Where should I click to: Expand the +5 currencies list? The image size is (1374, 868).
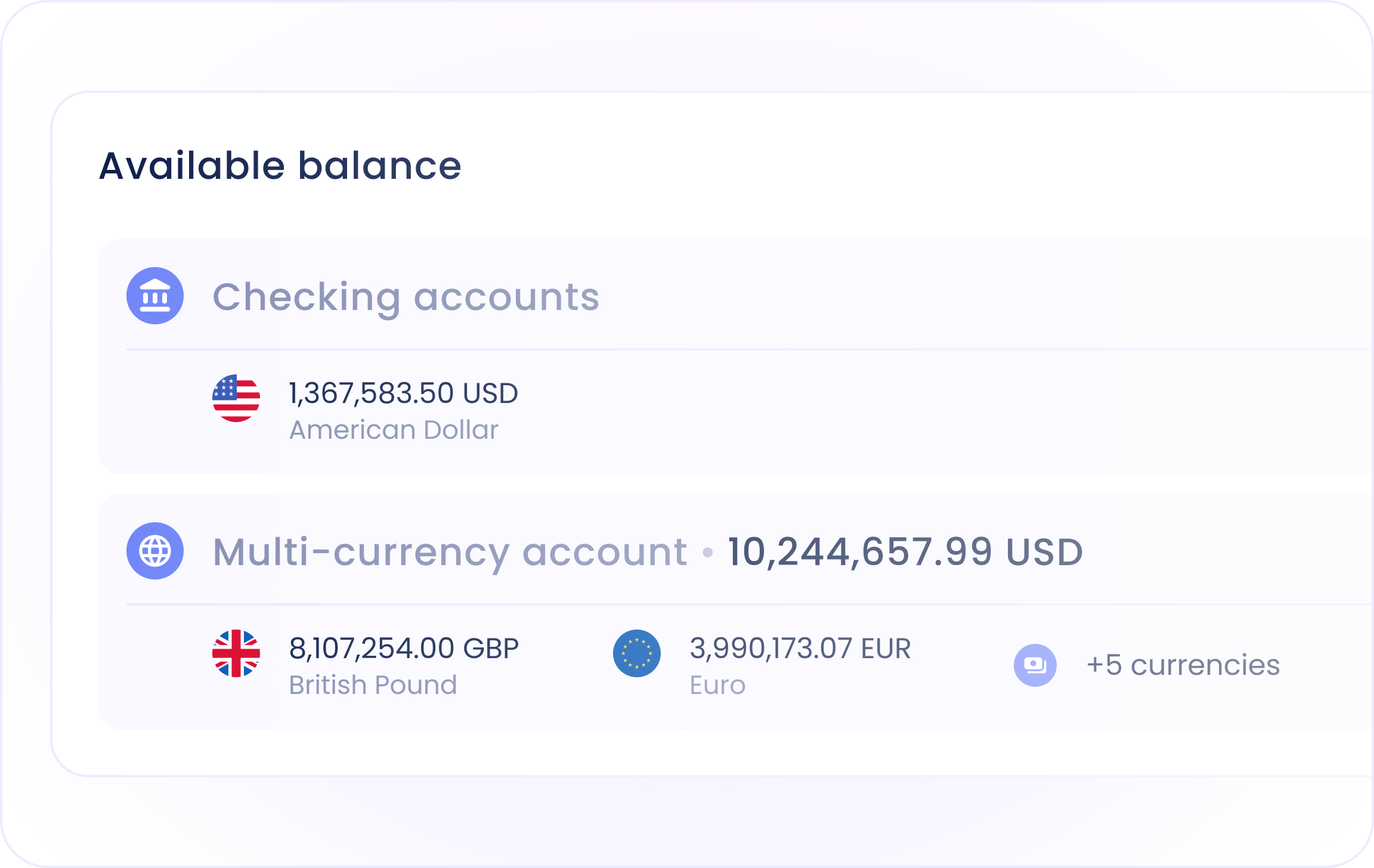tap(1183, 665)
